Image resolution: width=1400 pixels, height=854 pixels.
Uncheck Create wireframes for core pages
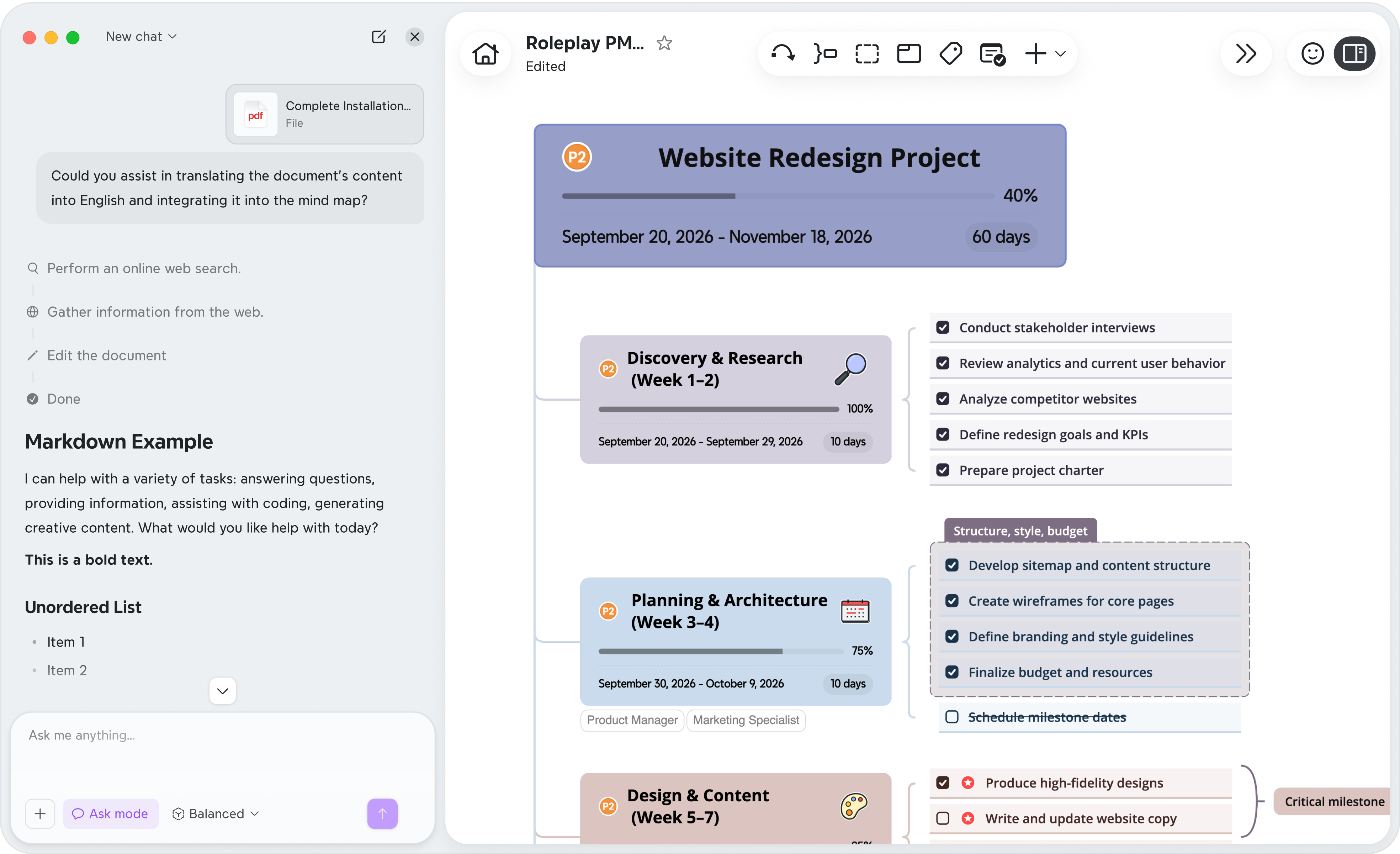click(952, 601)
